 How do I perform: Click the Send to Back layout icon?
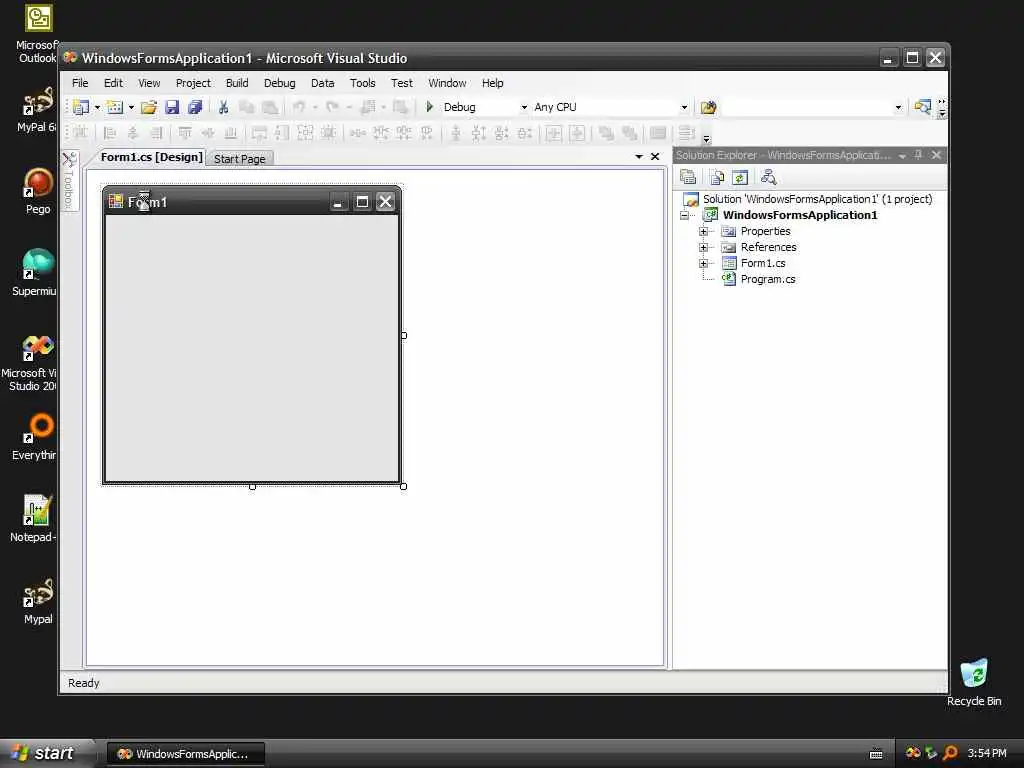[x=630, y=133]
